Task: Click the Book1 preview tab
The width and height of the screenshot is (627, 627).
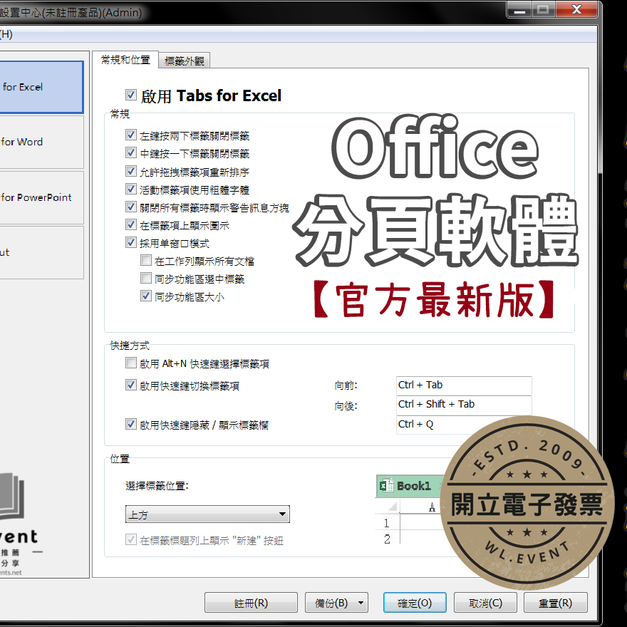Action: pos(410,486)
